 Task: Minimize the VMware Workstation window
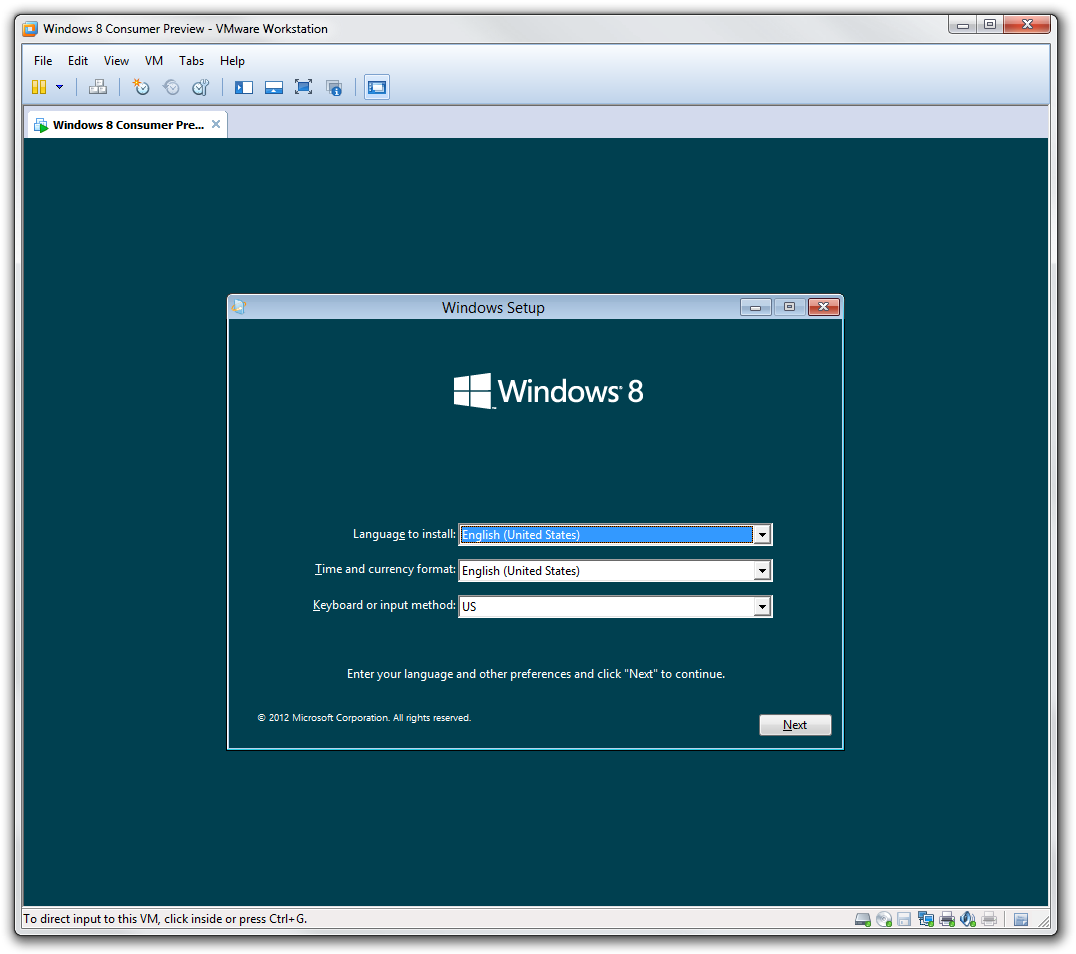click(x=963, y=25)
